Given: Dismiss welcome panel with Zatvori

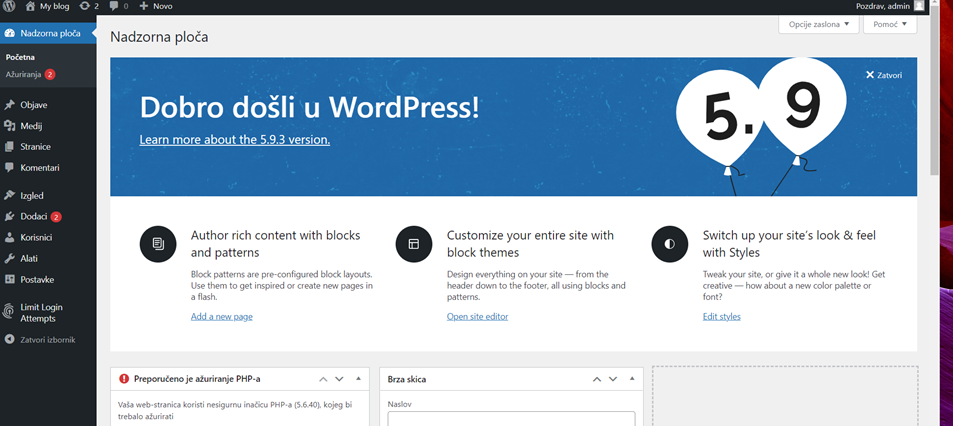Looking at the screenshot, I should point(884,75).
